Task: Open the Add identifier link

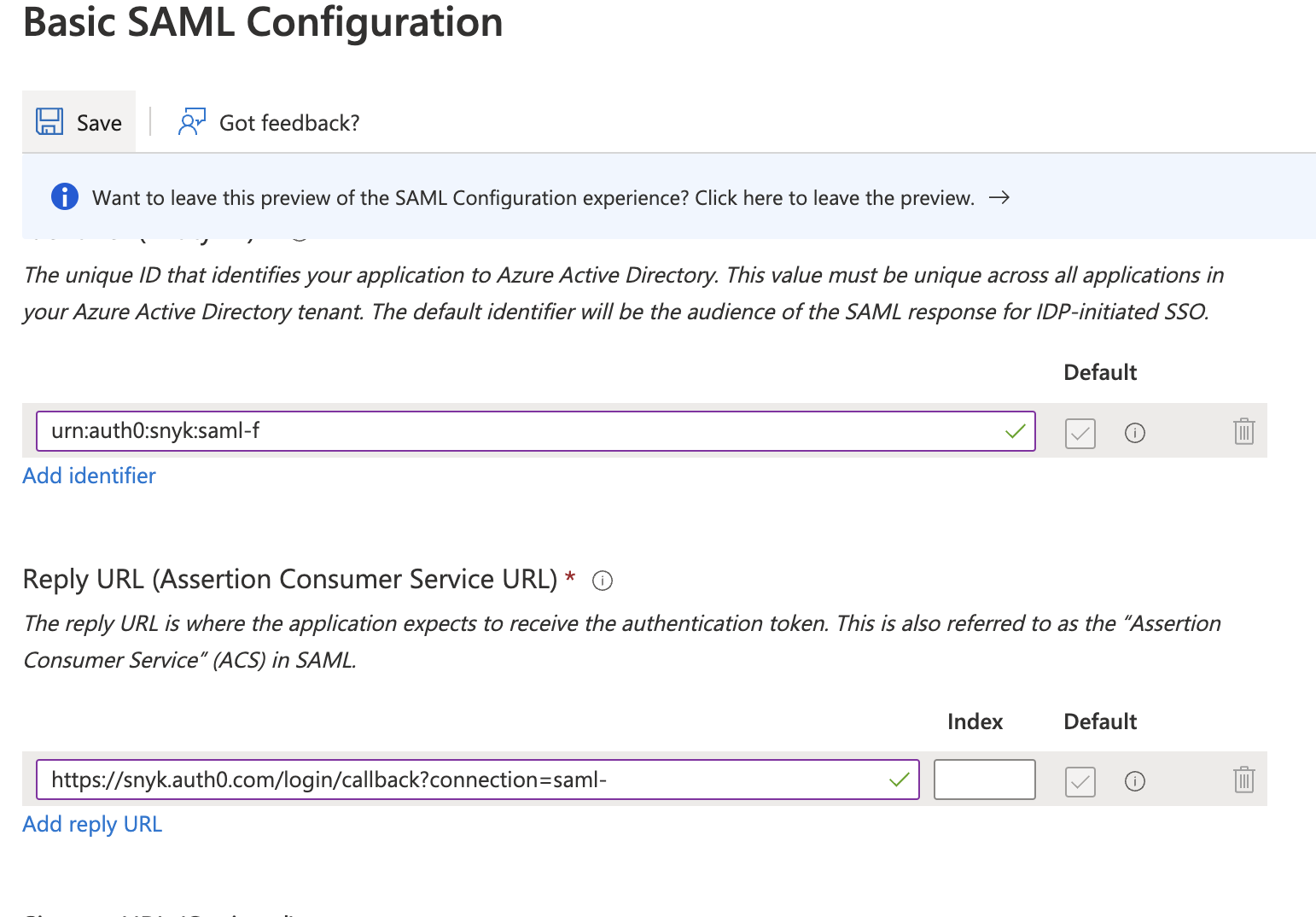Action: coord(89,476)
